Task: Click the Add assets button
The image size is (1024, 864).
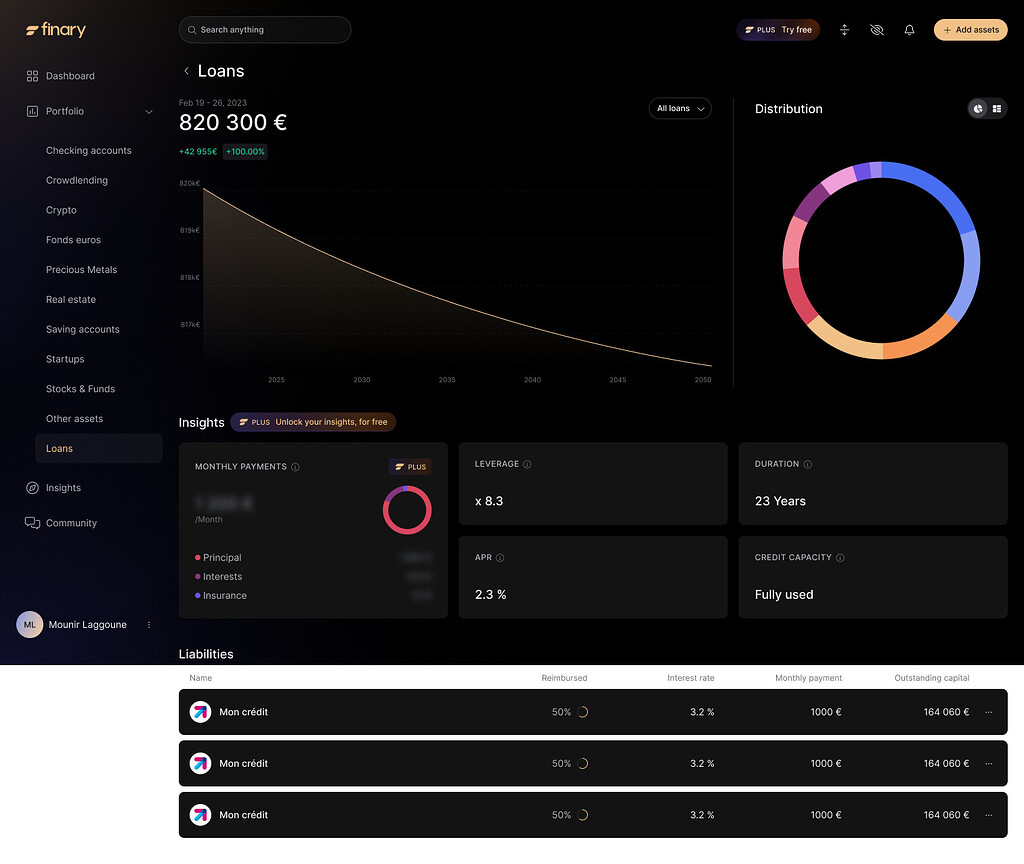Action: (970, 30)
